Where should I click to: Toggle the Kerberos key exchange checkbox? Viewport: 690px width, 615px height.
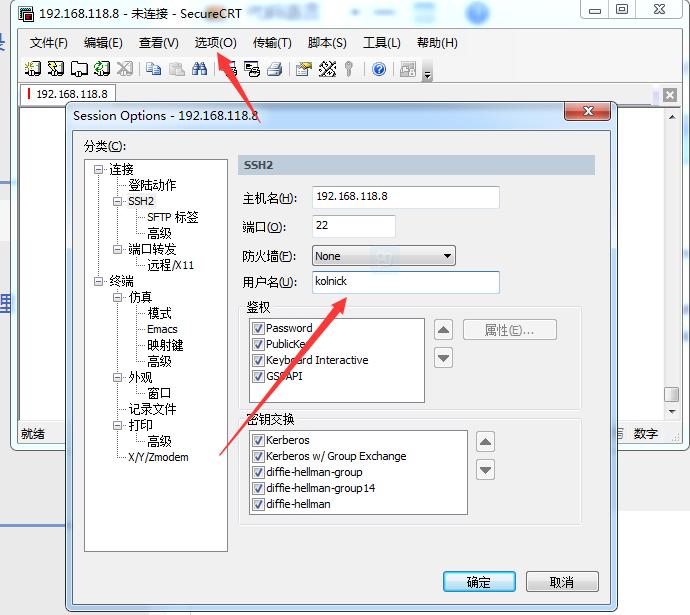pyautogui.click(x=258, y=440)
